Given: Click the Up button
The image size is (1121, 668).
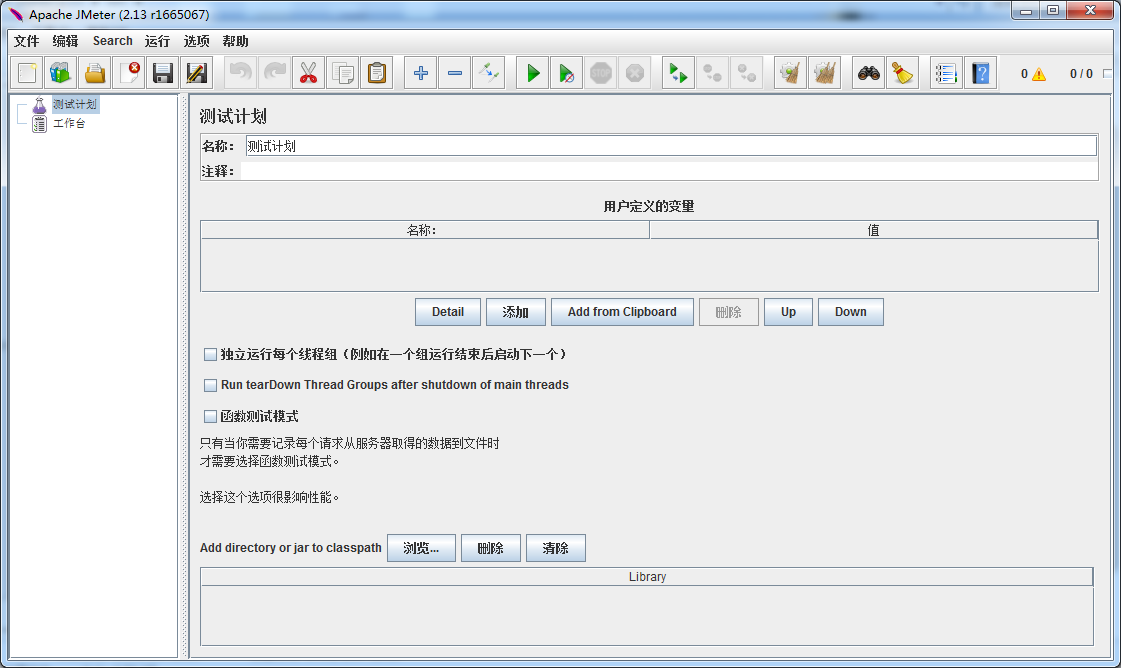Looking at the screenshot, I should [x=788, y=312].
